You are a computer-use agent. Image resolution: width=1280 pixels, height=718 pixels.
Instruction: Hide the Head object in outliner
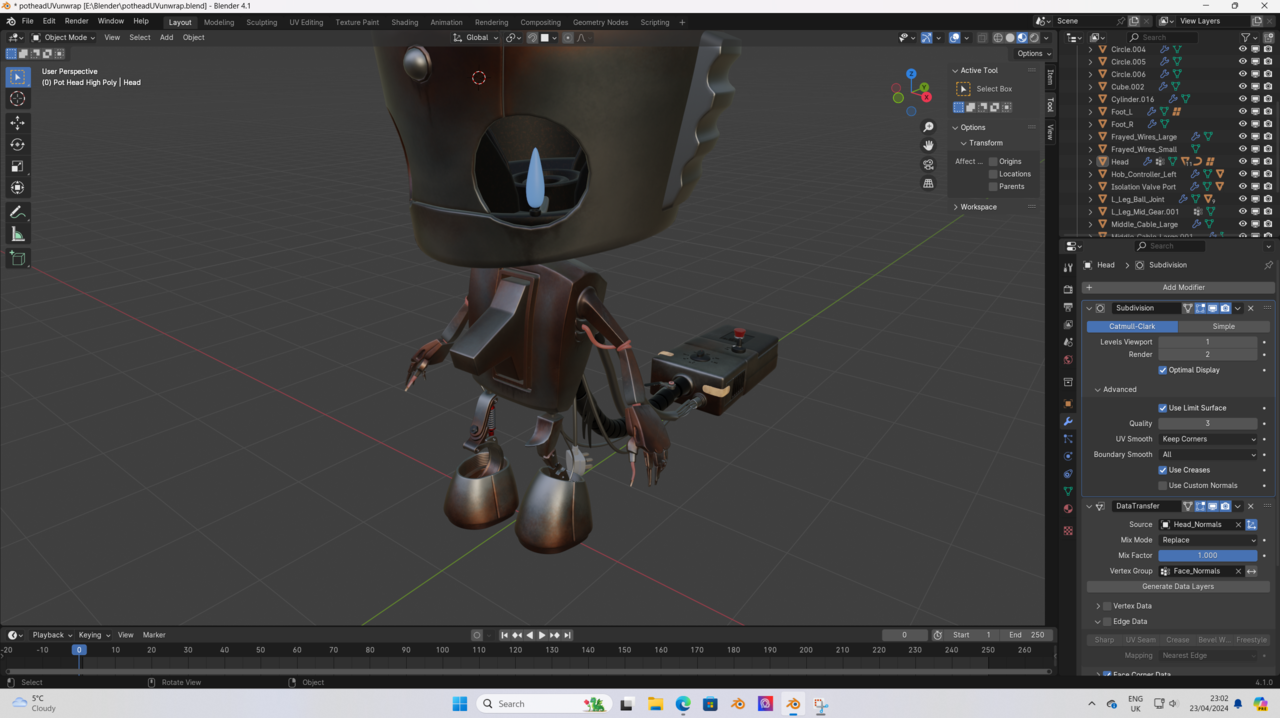[1243, 161]
